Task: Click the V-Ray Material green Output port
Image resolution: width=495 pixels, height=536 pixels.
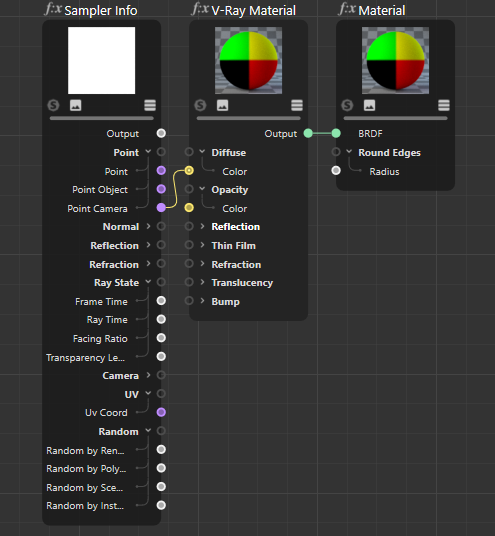Action: tap(308, 133)
